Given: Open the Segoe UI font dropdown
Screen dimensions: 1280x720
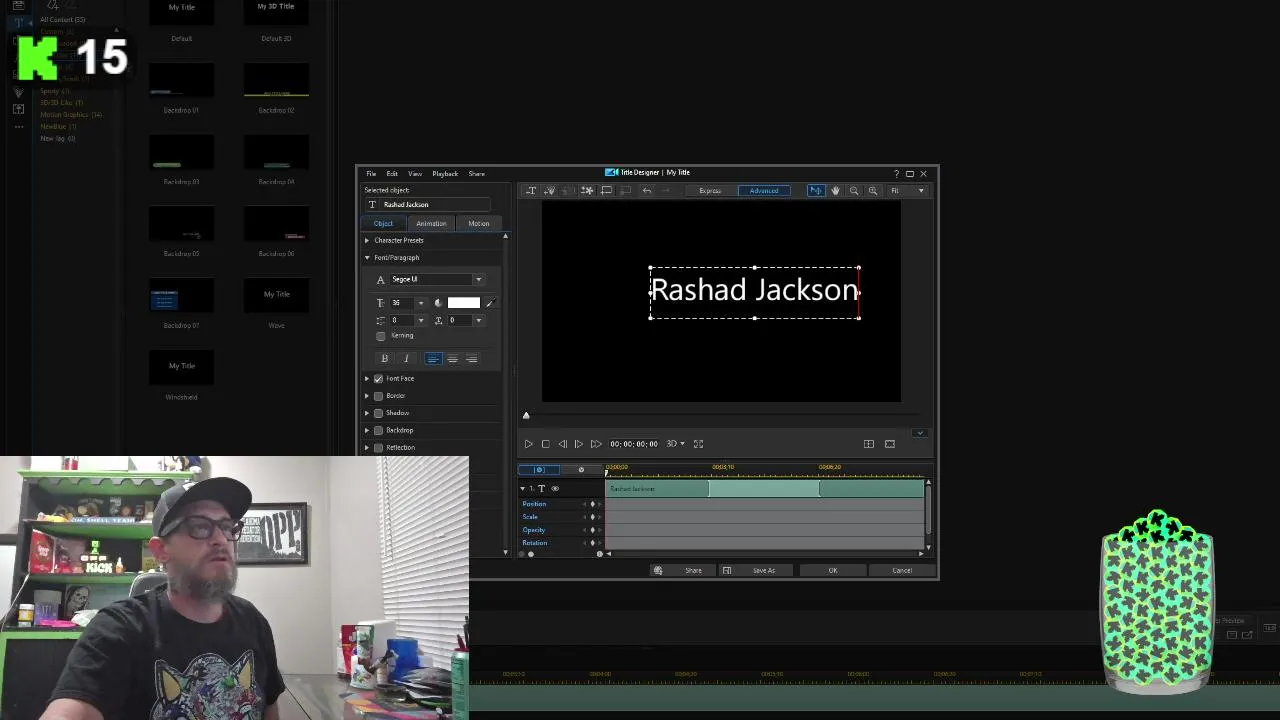Looking at the screenshot, I should click(478, 280).
